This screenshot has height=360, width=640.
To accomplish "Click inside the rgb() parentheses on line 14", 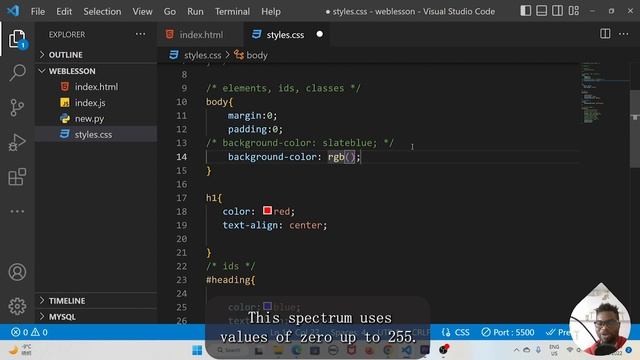I will point(350,157).
